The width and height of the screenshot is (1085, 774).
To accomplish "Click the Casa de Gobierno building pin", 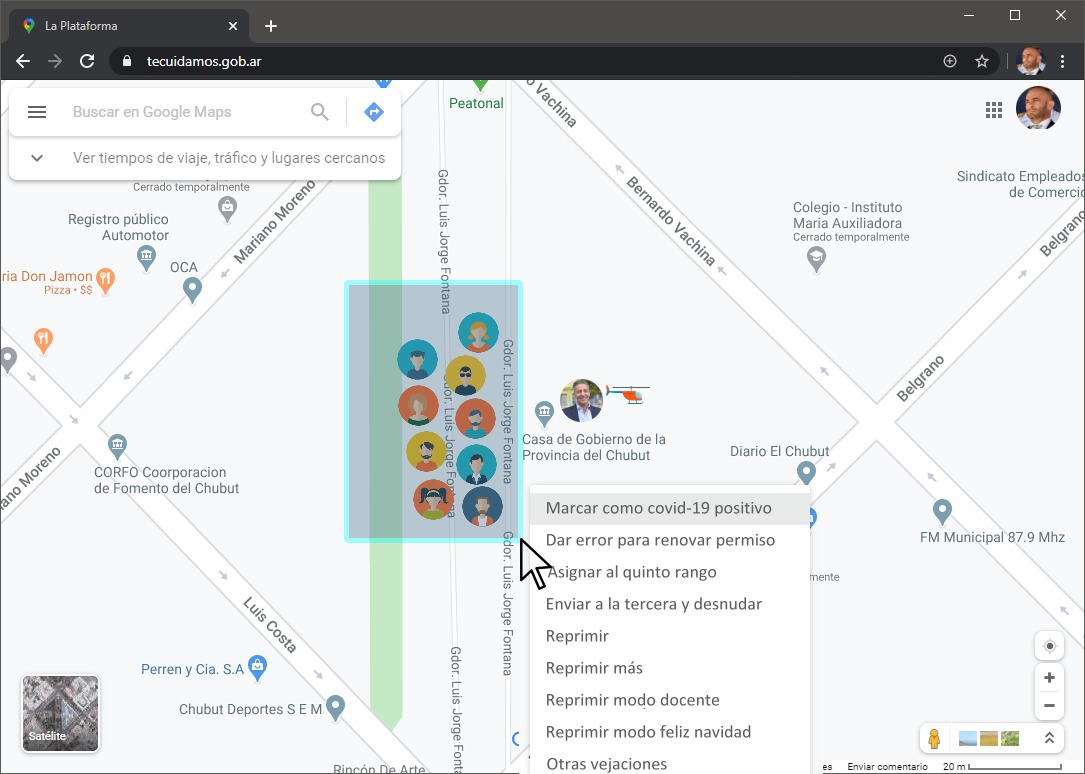I will [544, 414].
